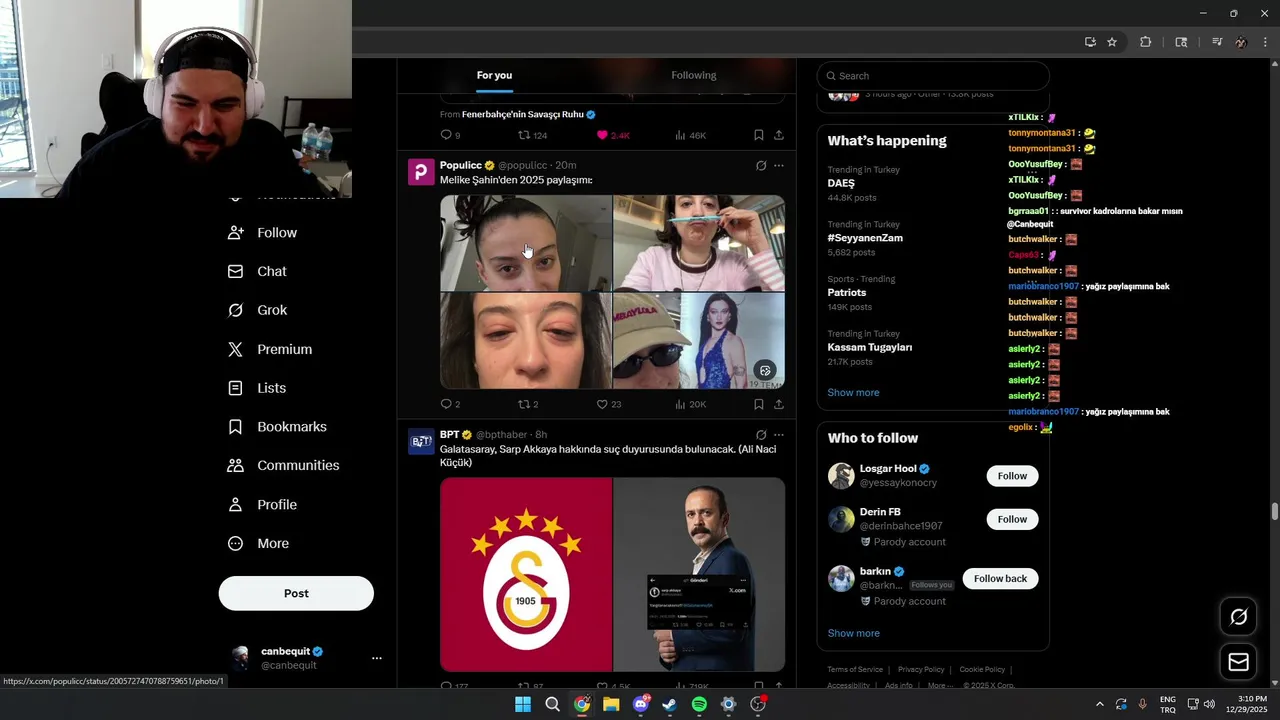1280x720 pixels.
Task: Open Windows taskbar Search
Action: click(552, 704)
